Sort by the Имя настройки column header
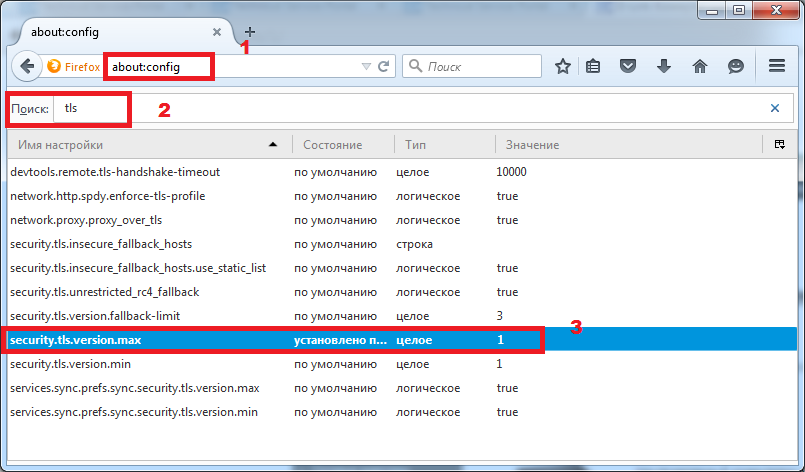The height and width of the screenshot is (472, 805). [x=140, y=145]
